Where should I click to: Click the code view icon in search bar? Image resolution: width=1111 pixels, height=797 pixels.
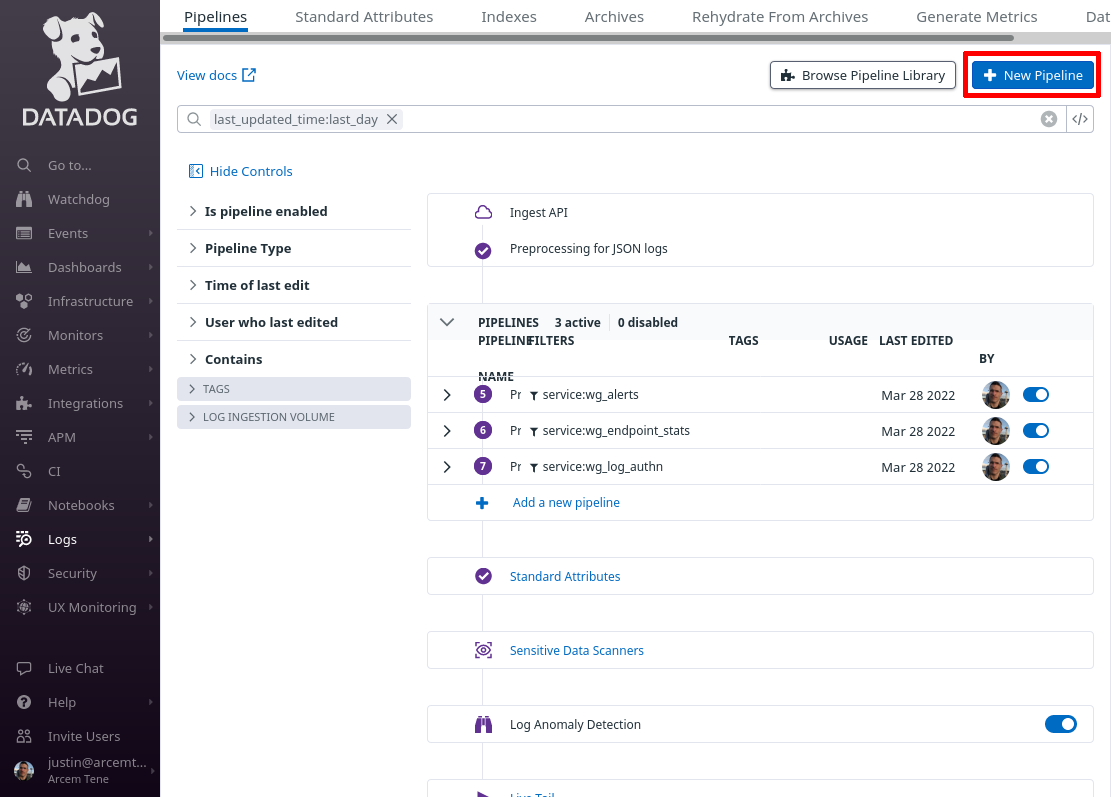point(1080,119)
